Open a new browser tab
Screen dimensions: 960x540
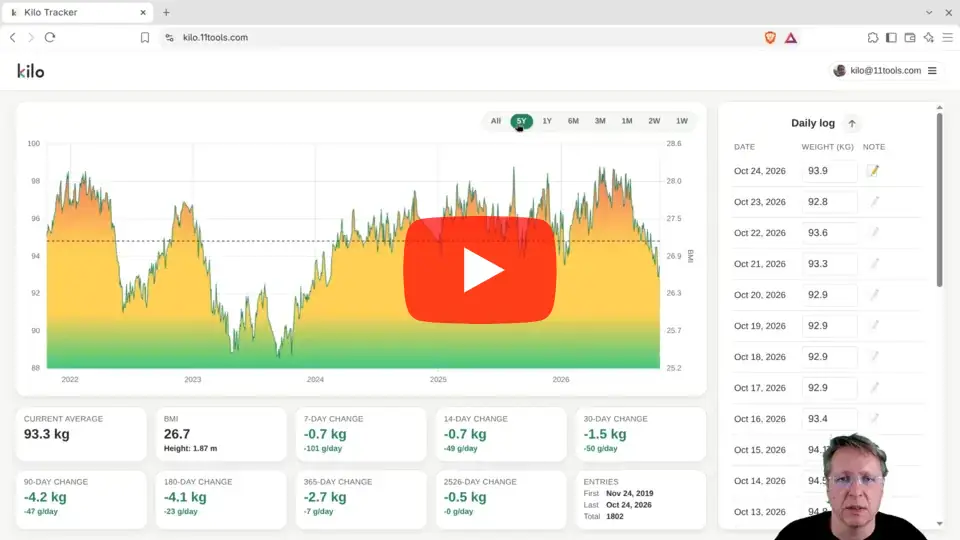tap(166, 12)
